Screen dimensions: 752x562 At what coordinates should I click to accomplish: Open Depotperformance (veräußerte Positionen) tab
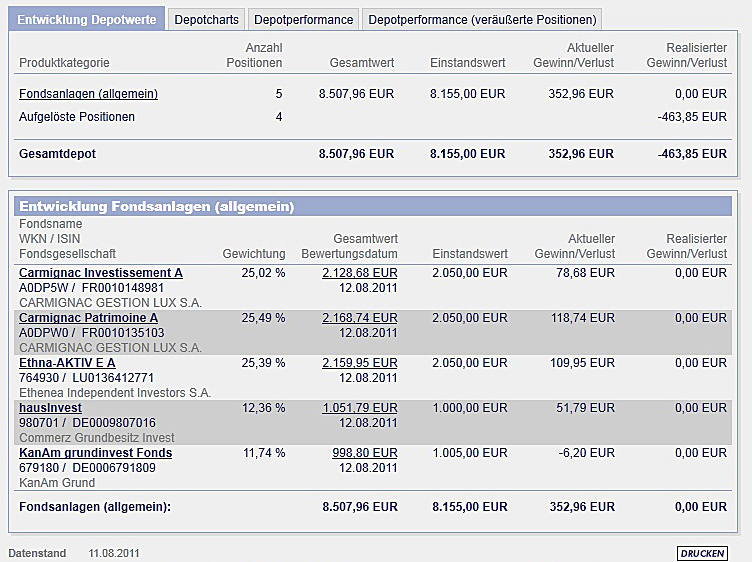[482, 19]
